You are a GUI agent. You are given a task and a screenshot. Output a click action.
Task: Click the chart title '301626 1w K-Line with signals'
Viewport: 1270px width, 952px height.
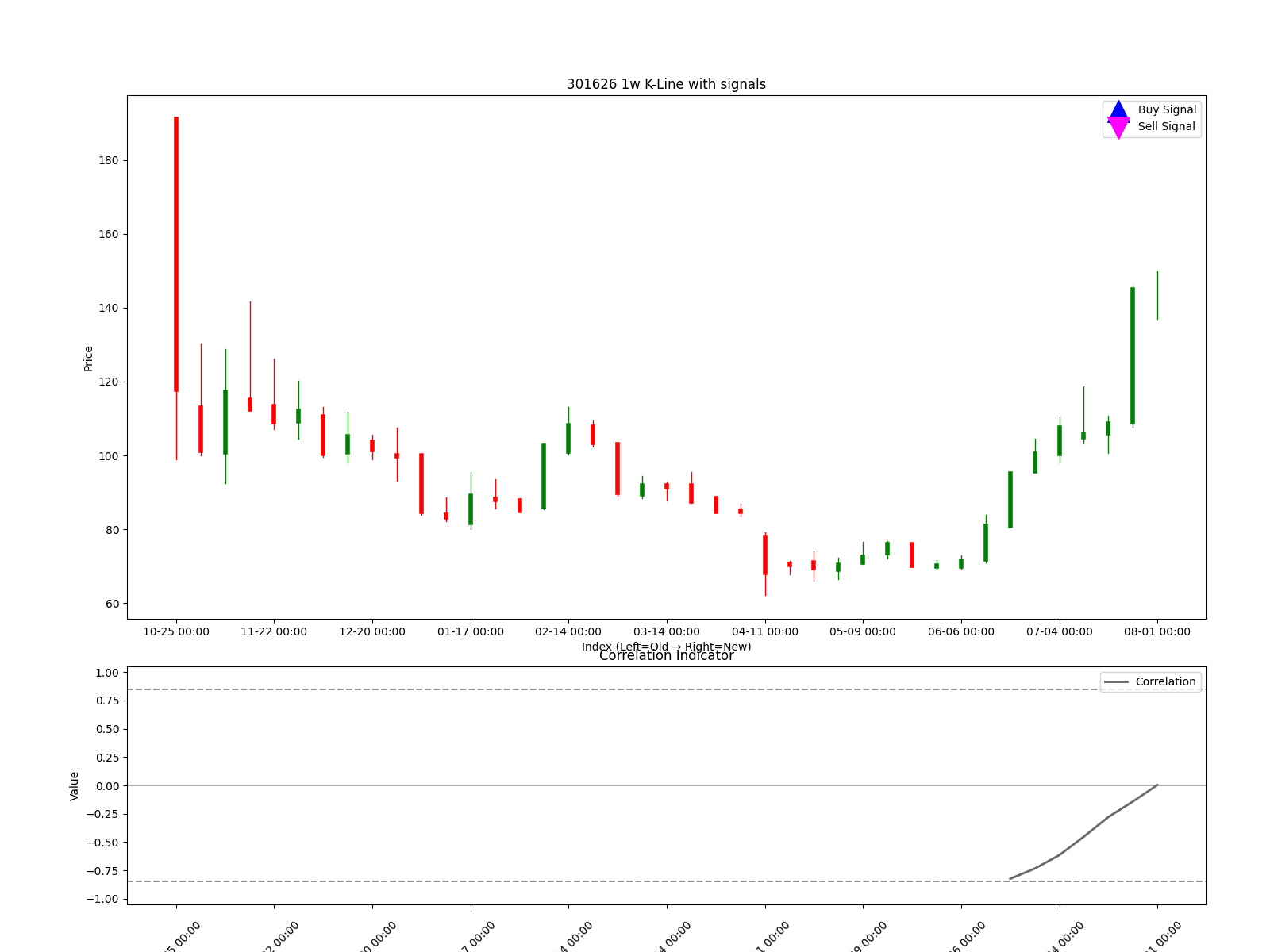tap(666, 84)
